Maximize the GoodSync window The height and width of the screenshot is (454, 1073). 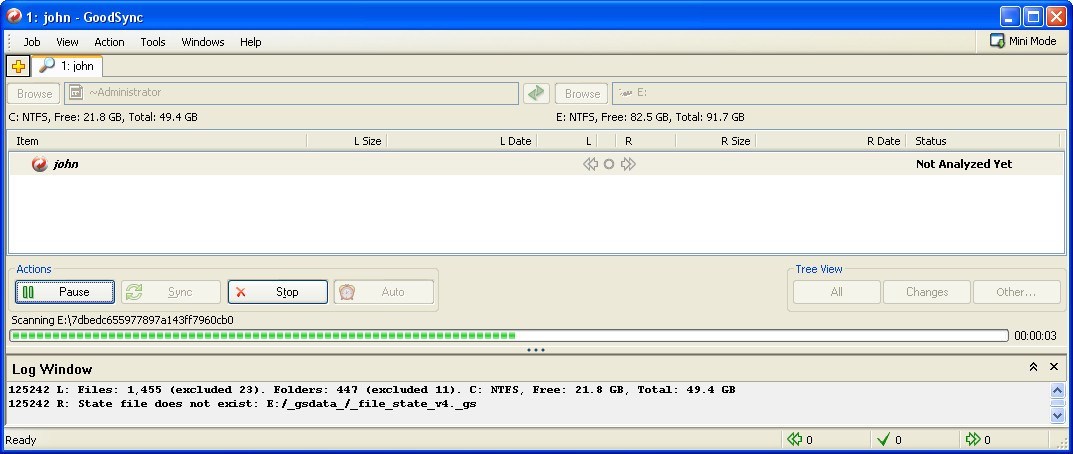point(1033,16)
